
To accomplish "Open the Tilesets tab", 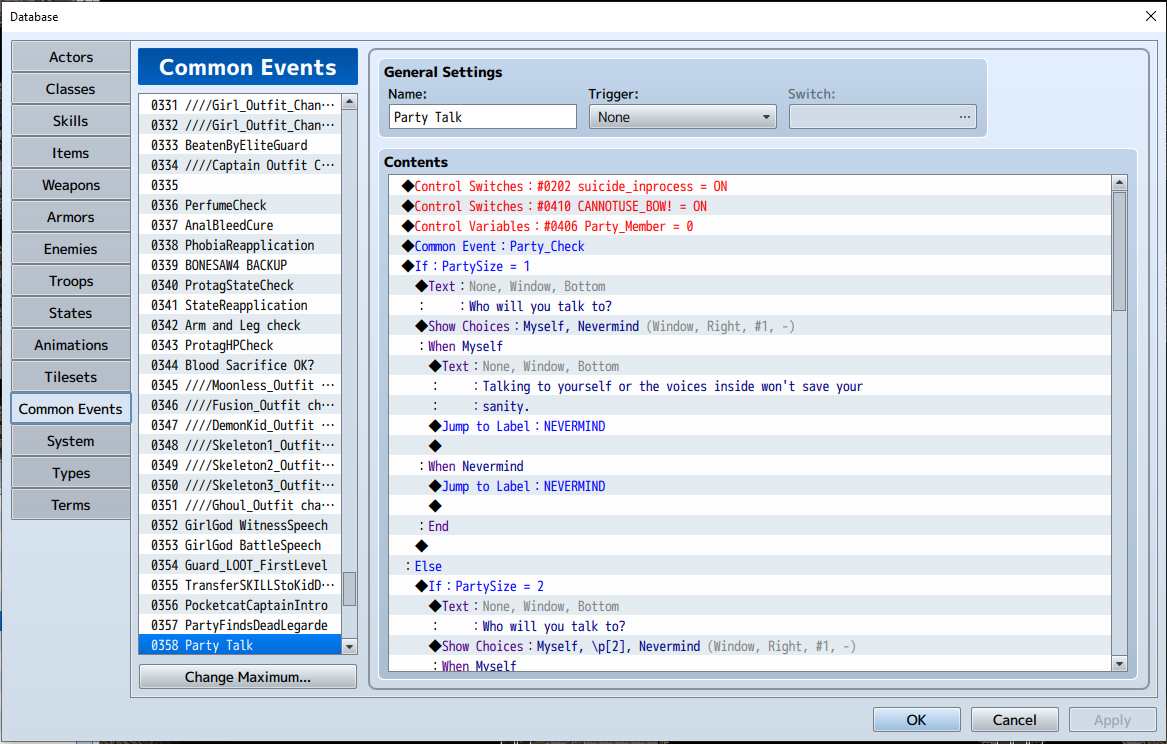I will click(71, 377).
